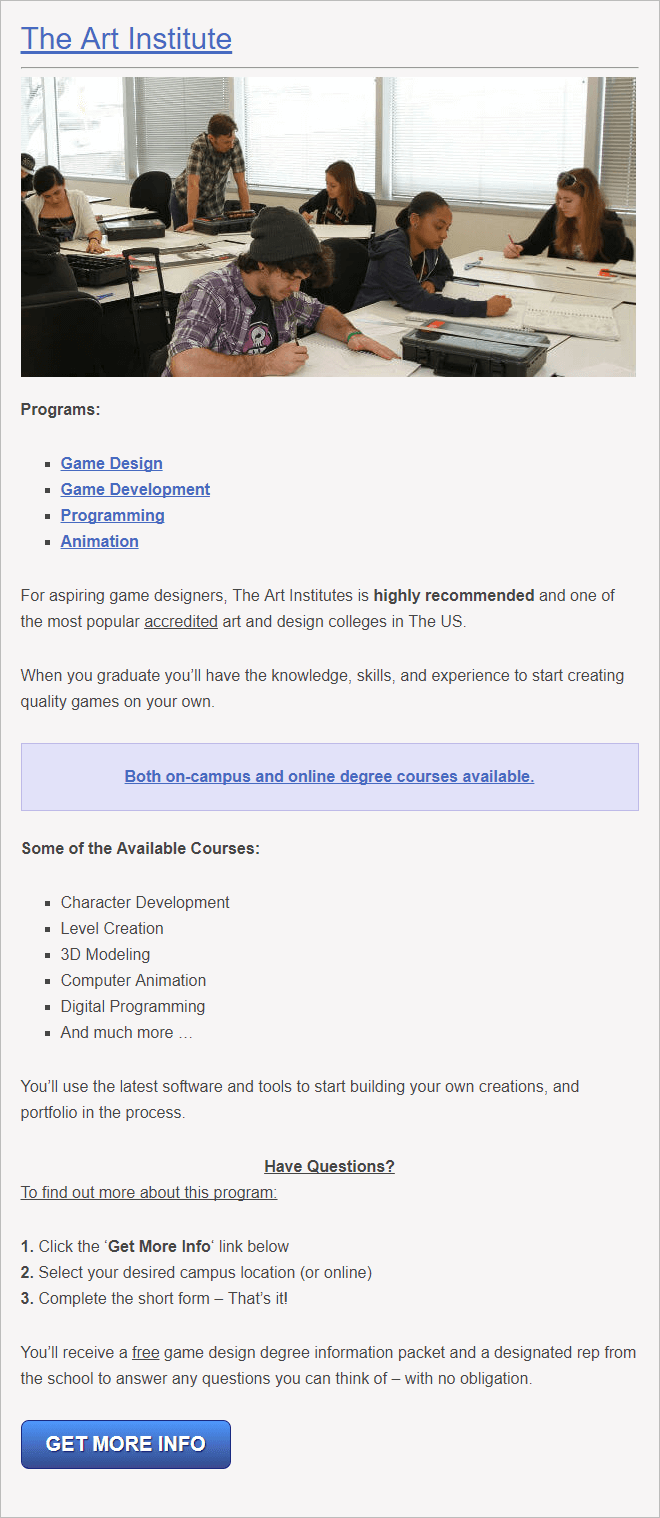Click the classroom photo of students drawing
The image size is (660, 1518).
(328, 227)
